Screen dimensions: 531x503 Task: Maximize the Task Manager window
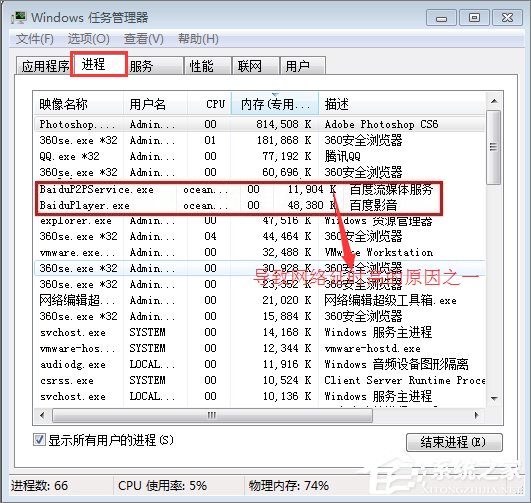coord(474,18)
